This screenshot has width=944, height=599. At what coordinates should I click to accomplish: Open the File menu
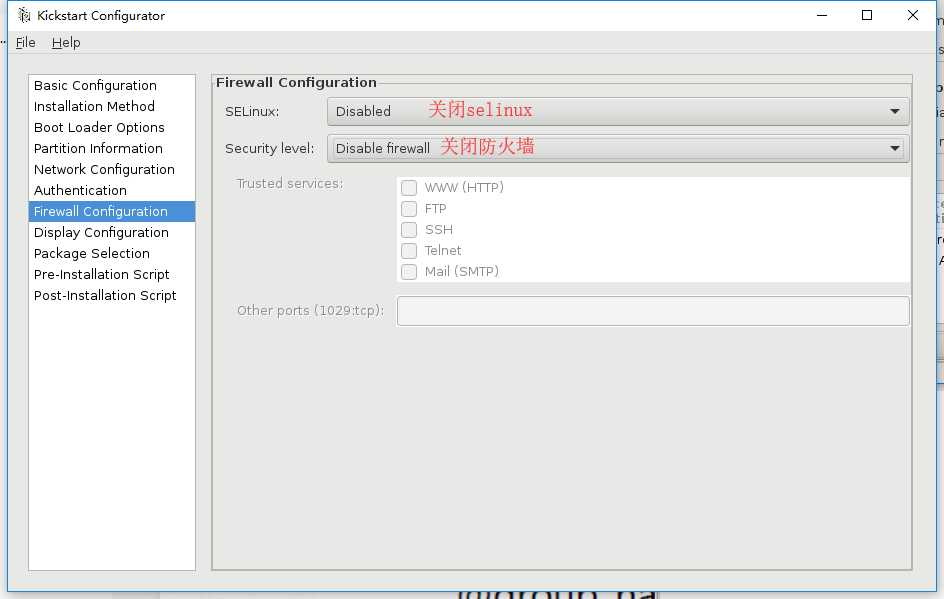pos(25,43)
